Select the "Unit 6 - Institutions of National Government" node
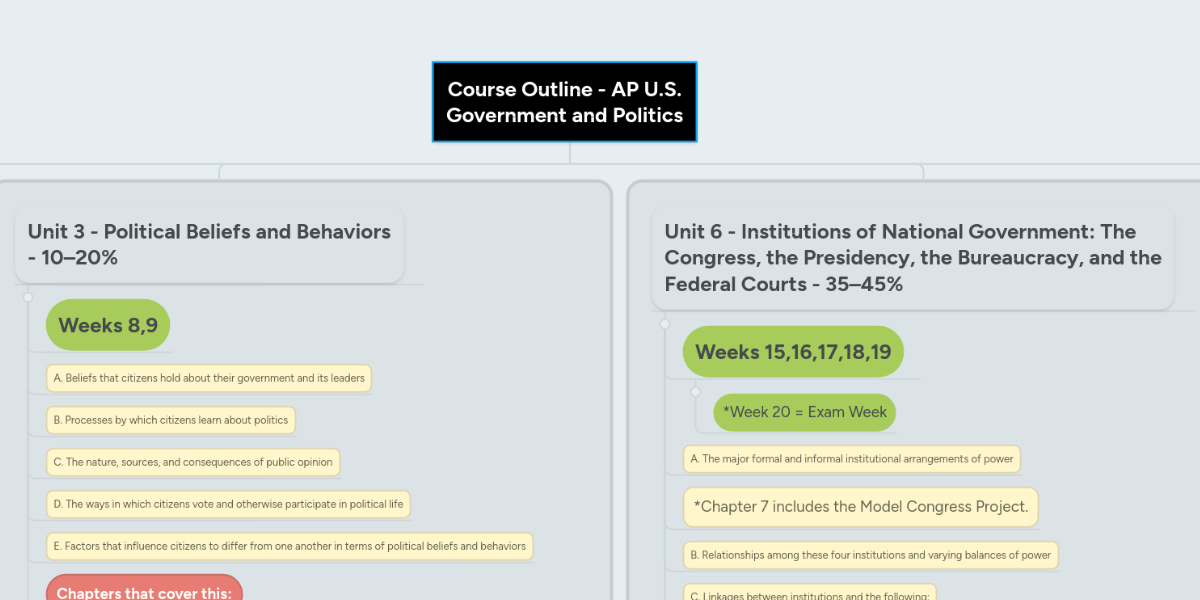1200x600 pixels. [x=913, y=257]
